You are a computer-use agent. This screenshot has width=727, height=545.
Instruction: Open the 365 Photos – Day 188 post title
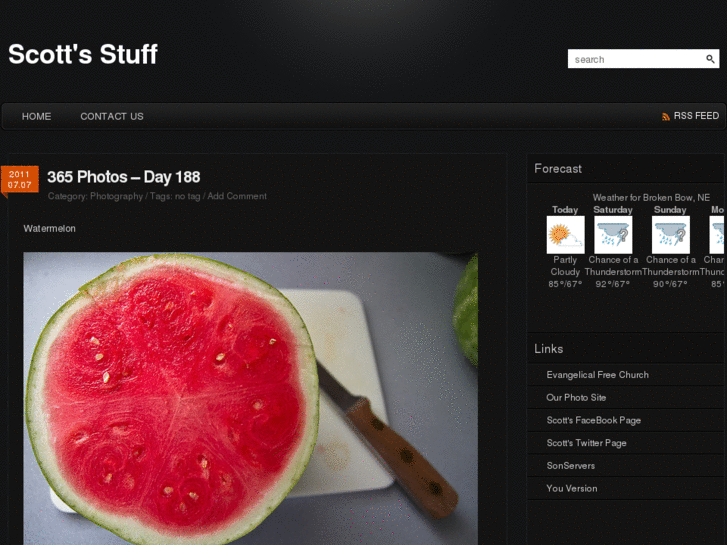tap(124, 177)
